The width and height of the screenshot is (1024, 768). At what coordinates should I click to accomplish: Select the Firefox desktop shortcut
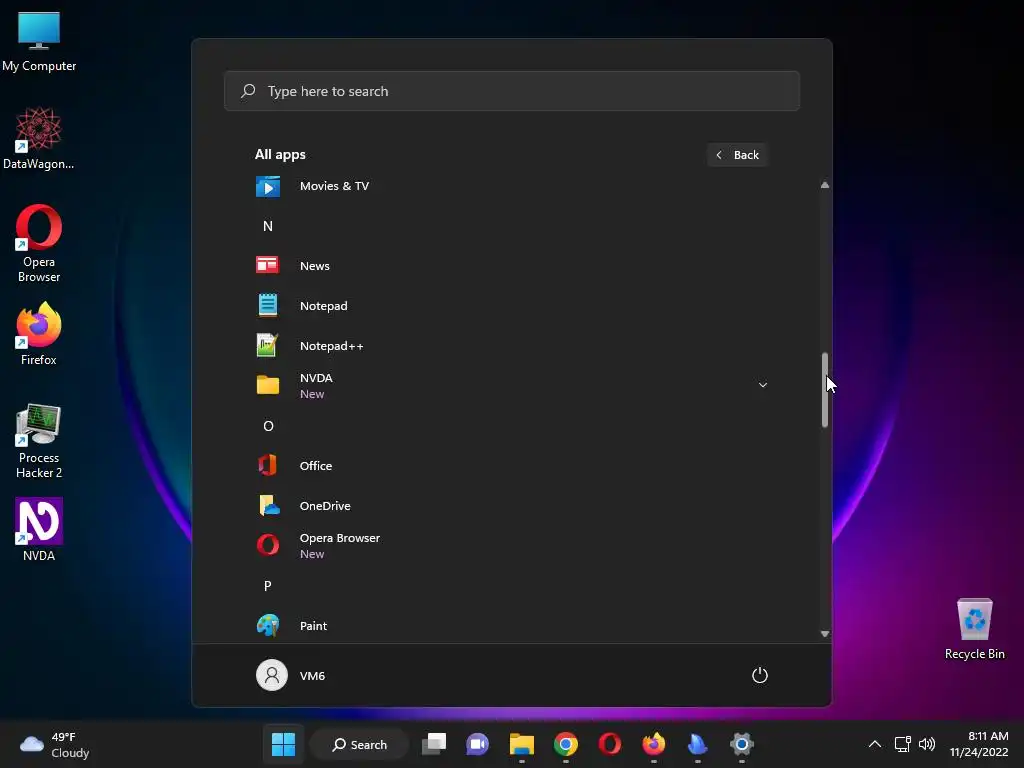pyautogui.click(x=39, y=334)
